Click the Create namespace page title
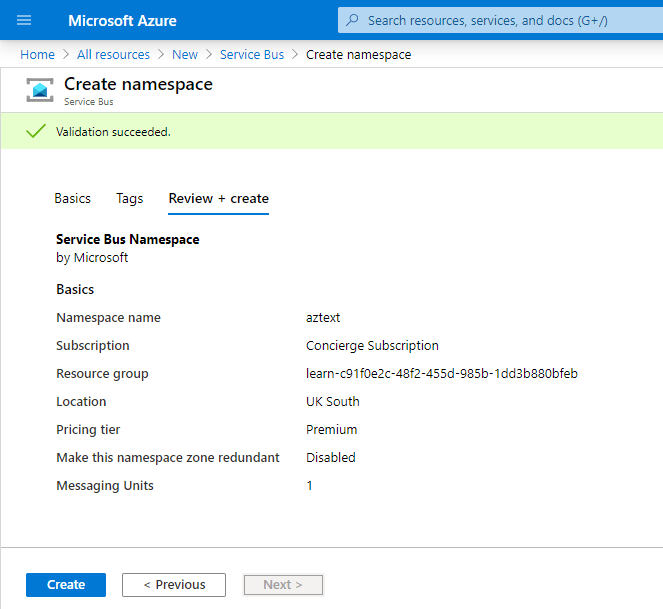663x609 pixels. point(138,84)
